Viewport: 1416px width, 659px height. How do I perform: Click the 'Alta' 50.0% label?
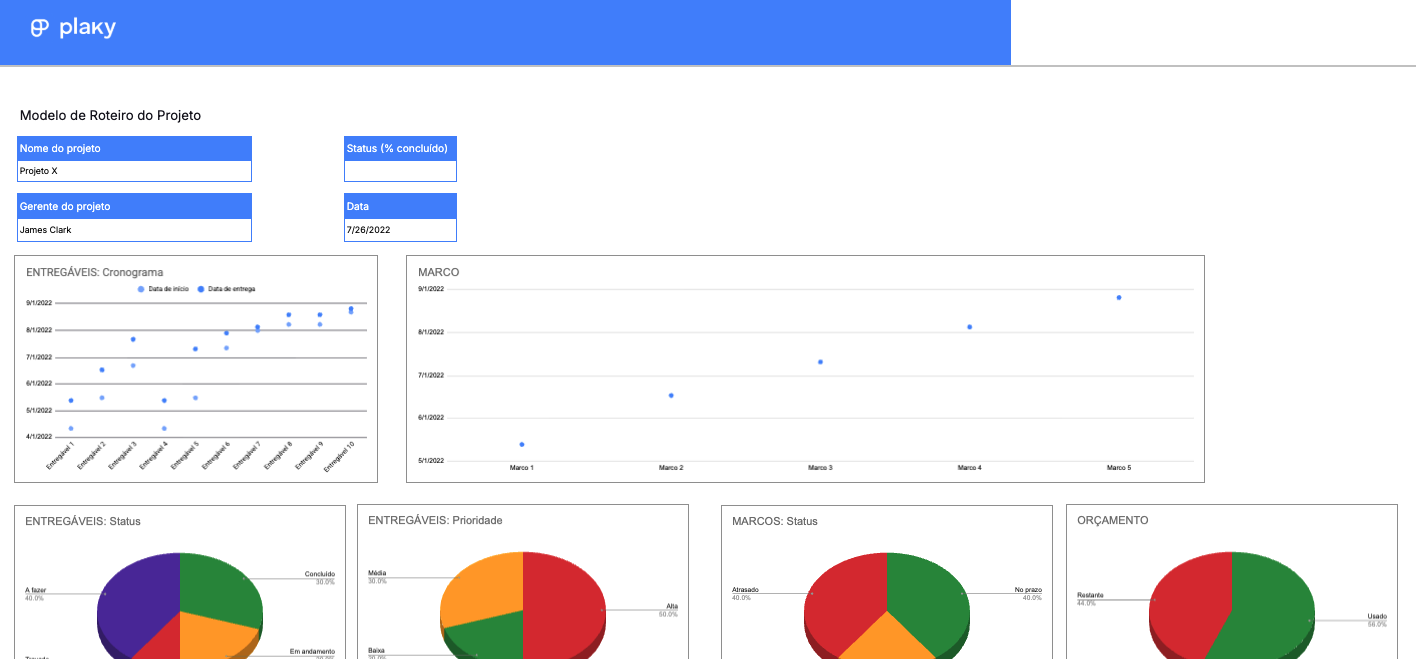[x=668, y=610]
